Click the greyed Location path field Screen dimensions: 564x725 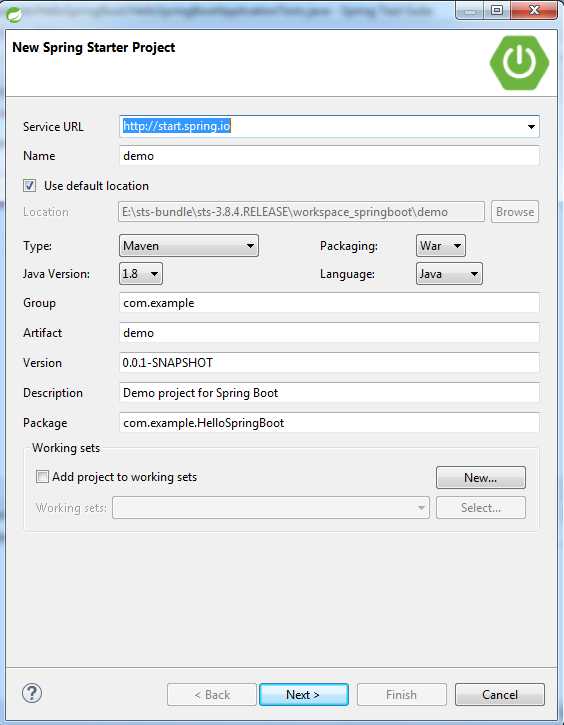pyautogui.click(x=301, y=212)
